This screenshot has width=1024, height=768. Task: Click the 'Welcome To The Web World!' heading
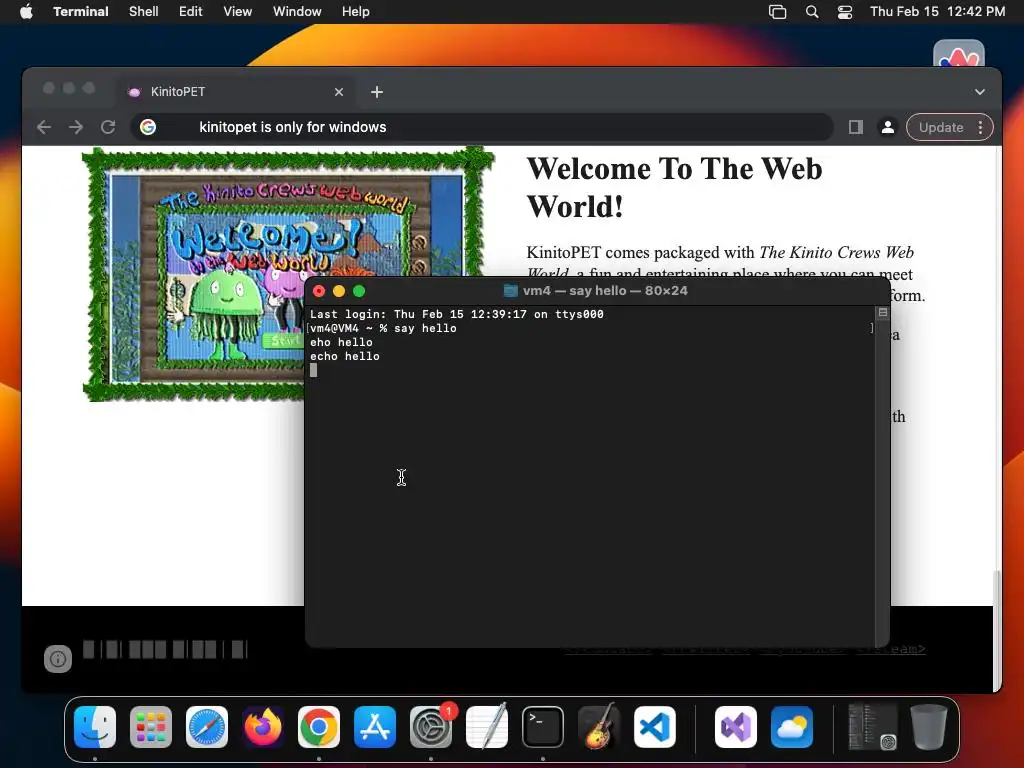pyautogui.click(x=675, y=188)
